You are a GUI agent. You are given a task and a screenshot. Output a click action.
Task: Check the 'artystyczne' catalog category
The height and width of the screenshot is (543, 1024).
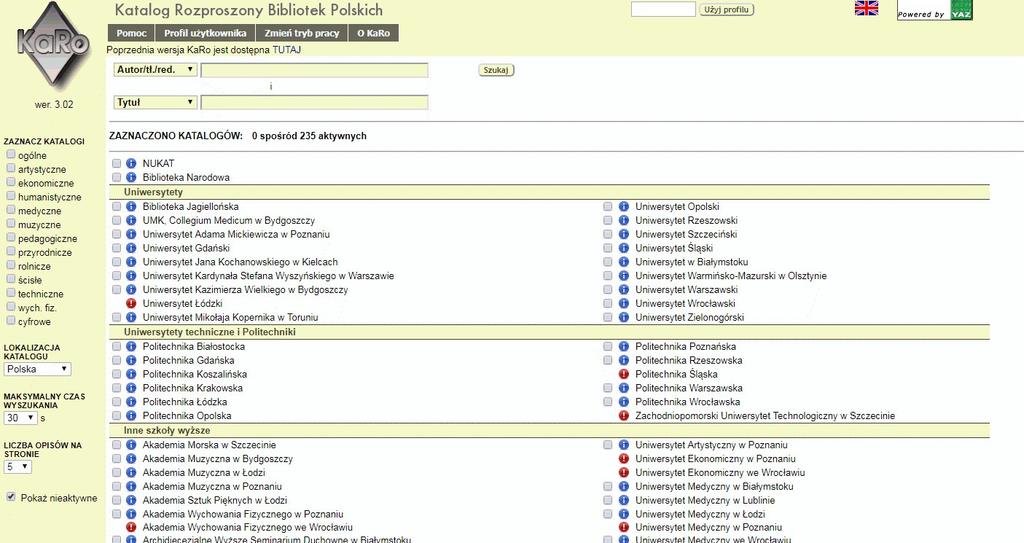(x=10, y=168)
